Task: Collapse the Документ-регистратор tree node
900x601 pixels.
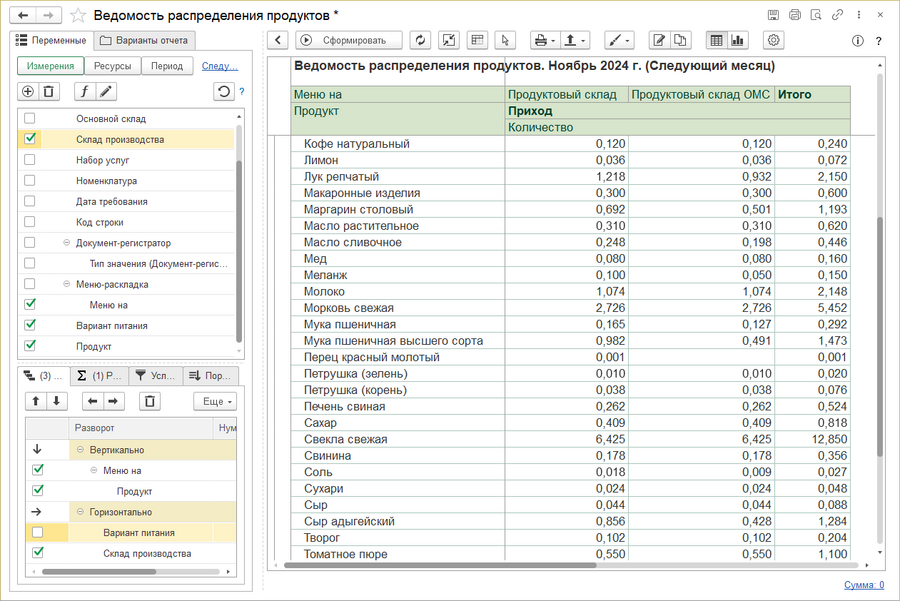Action: pyautogui.click(x=66, y=243)
